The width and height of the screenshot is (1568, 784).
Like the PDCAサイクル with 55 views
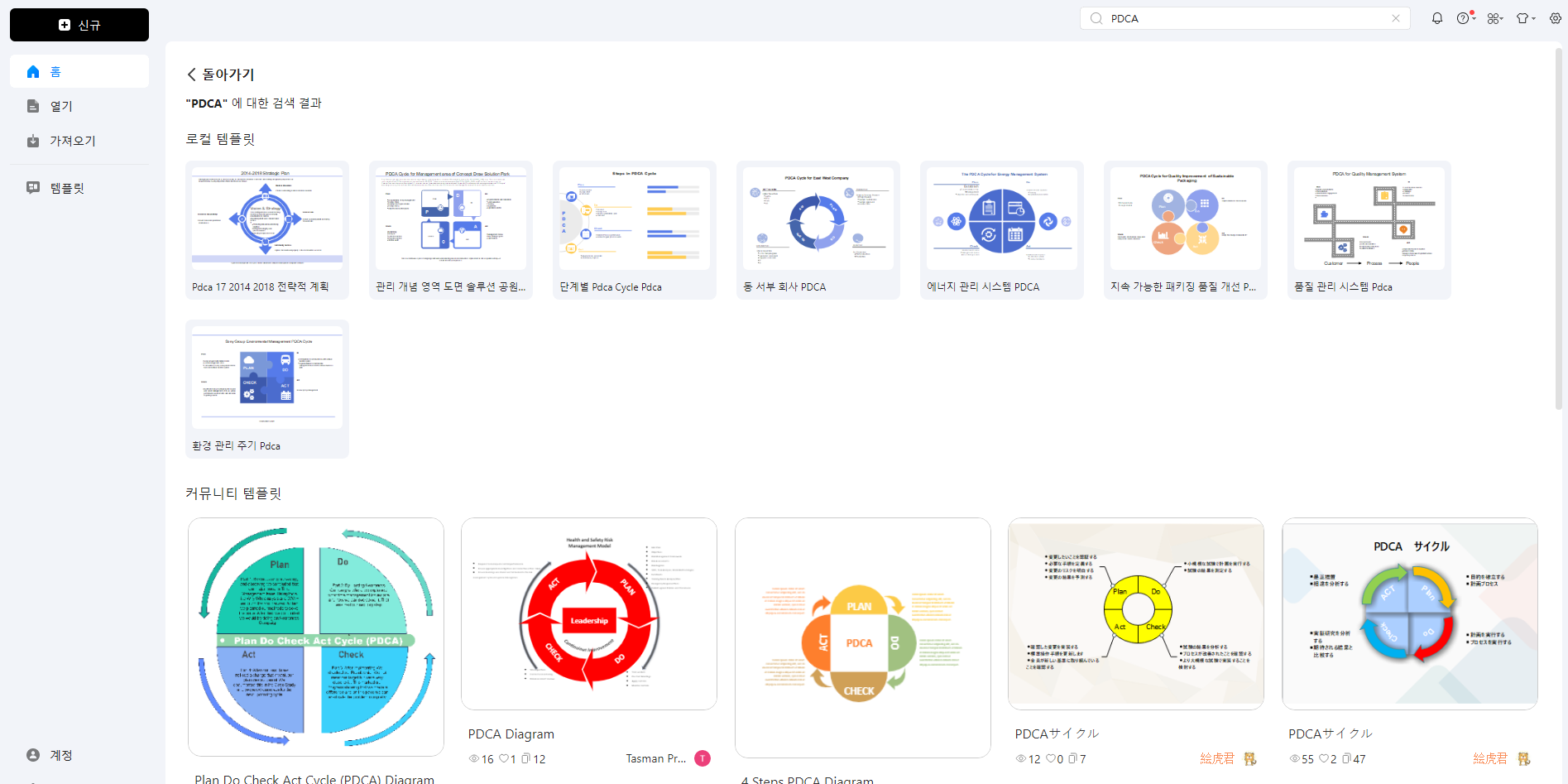point(1324,758)
